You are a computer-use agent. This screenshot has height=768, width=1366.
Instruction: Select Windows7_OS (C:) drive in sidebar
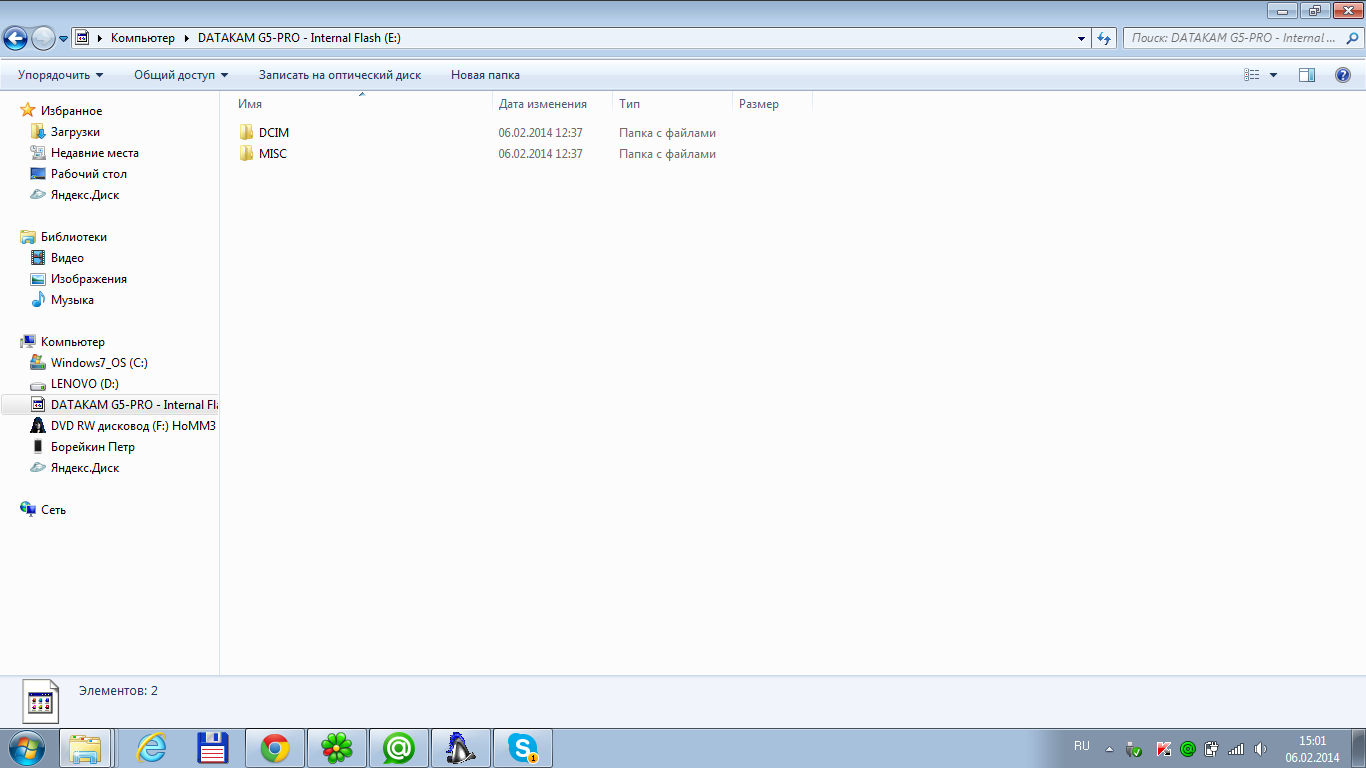pos(99,363)
